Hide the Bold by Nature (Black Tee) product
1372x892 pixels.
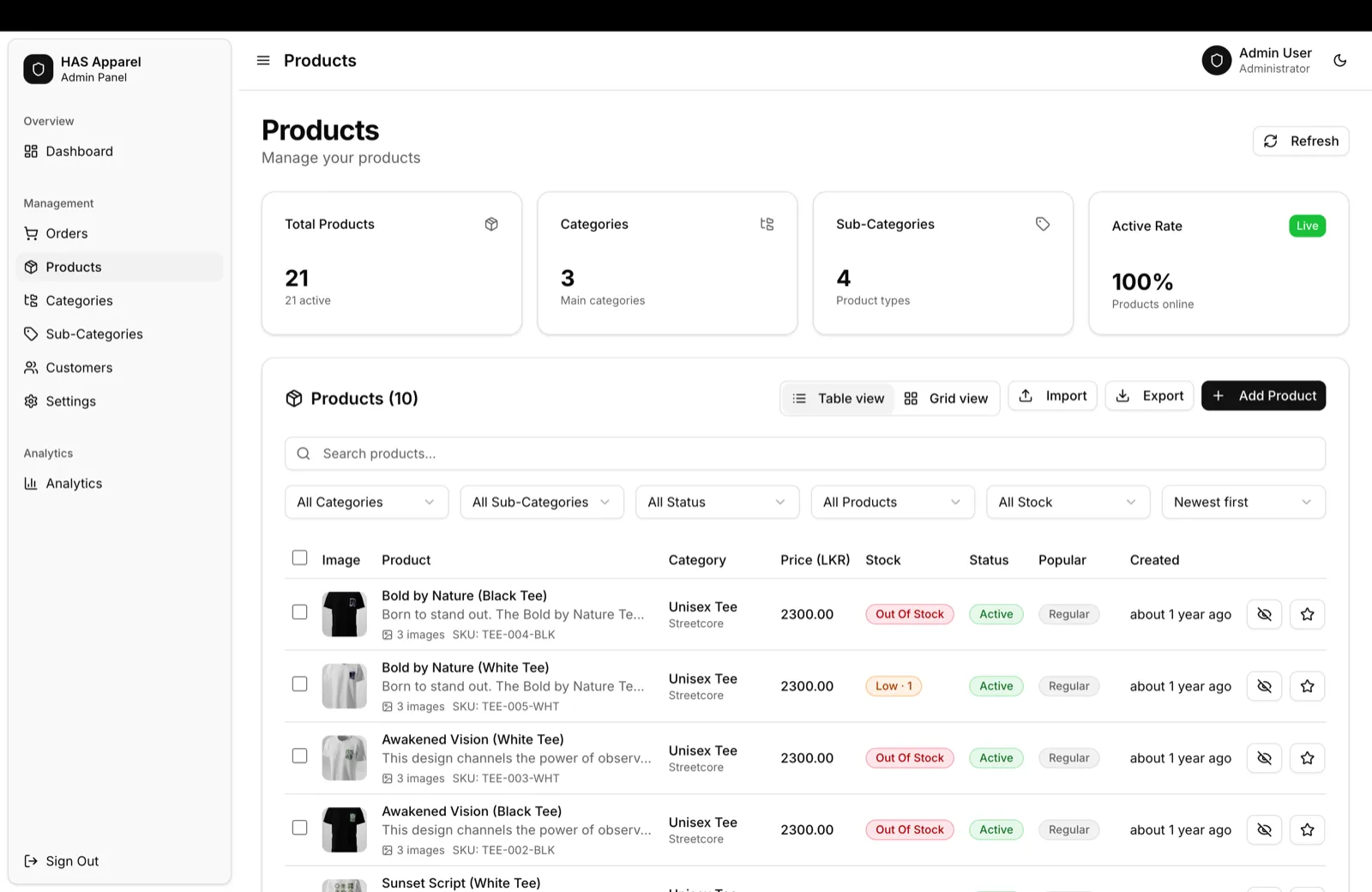[x=1265, y=614]
